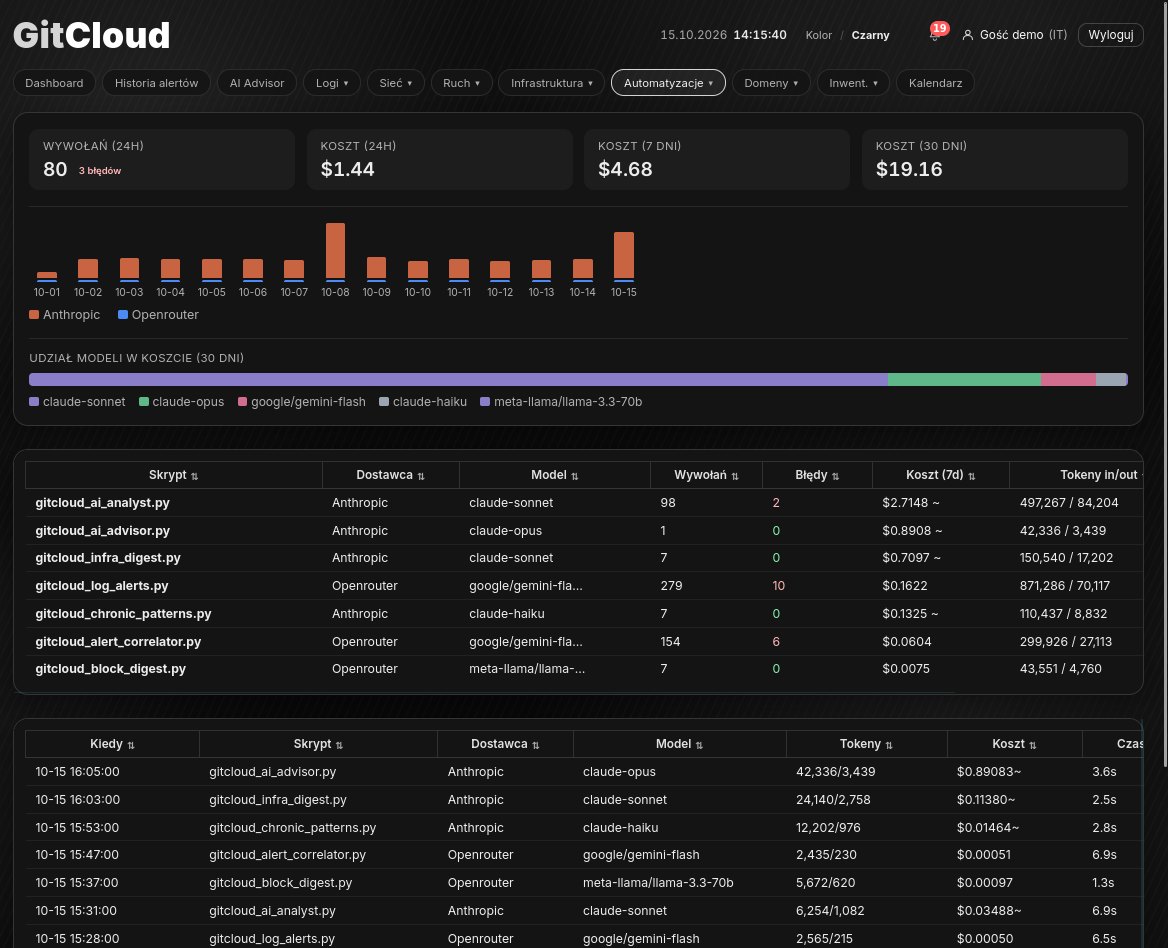Sort the scripts table by Model icon

[574, 476]
